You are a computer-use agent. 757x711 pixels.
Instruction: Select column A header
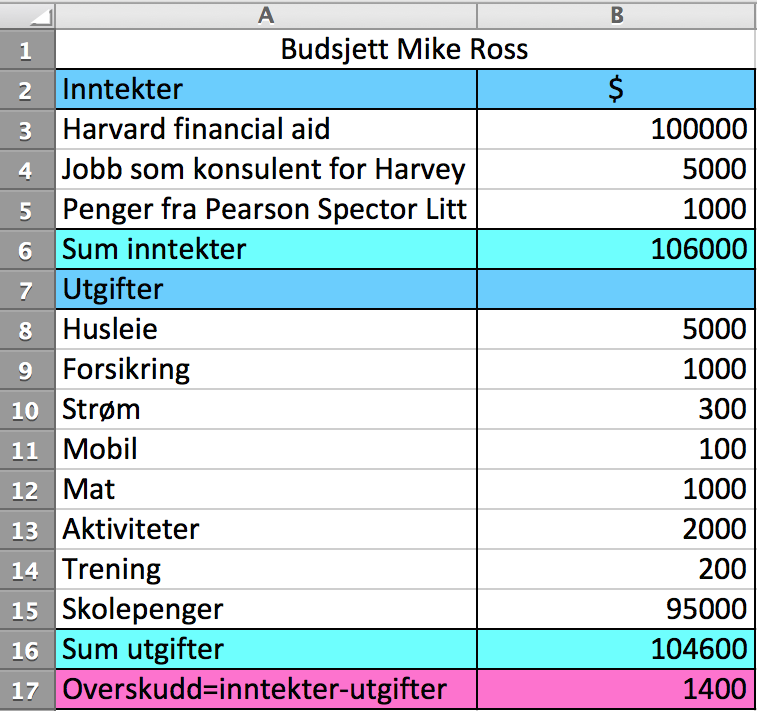(x=265, y=15)
